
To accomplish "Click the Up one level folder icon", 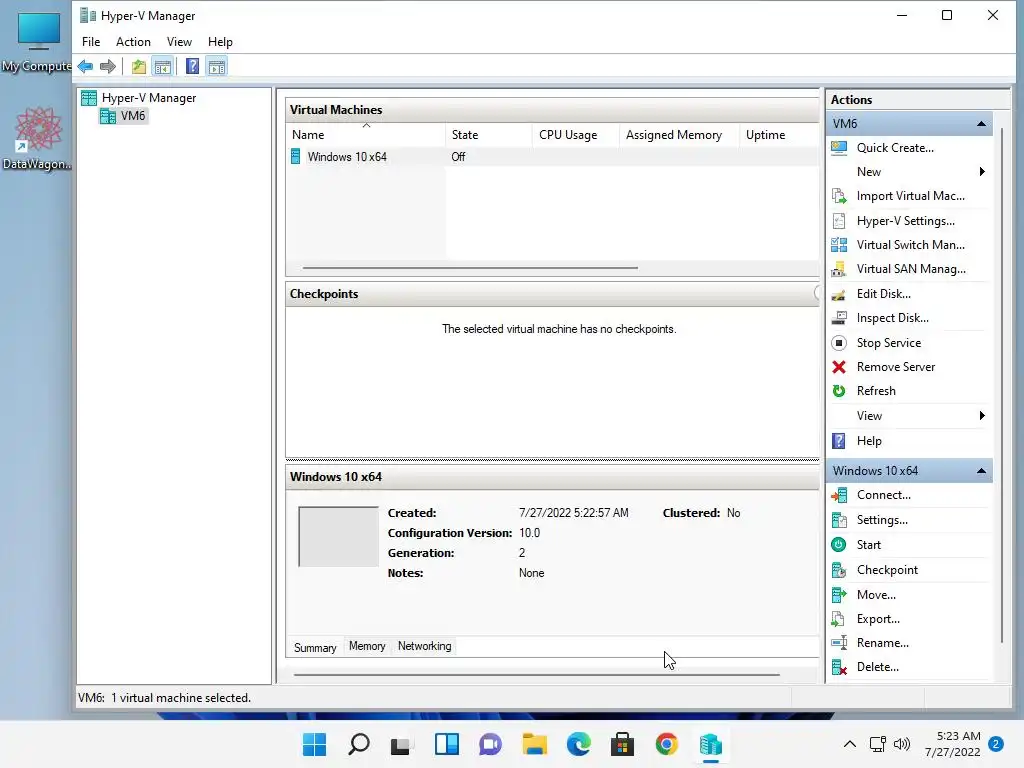I will click(138, 67).
